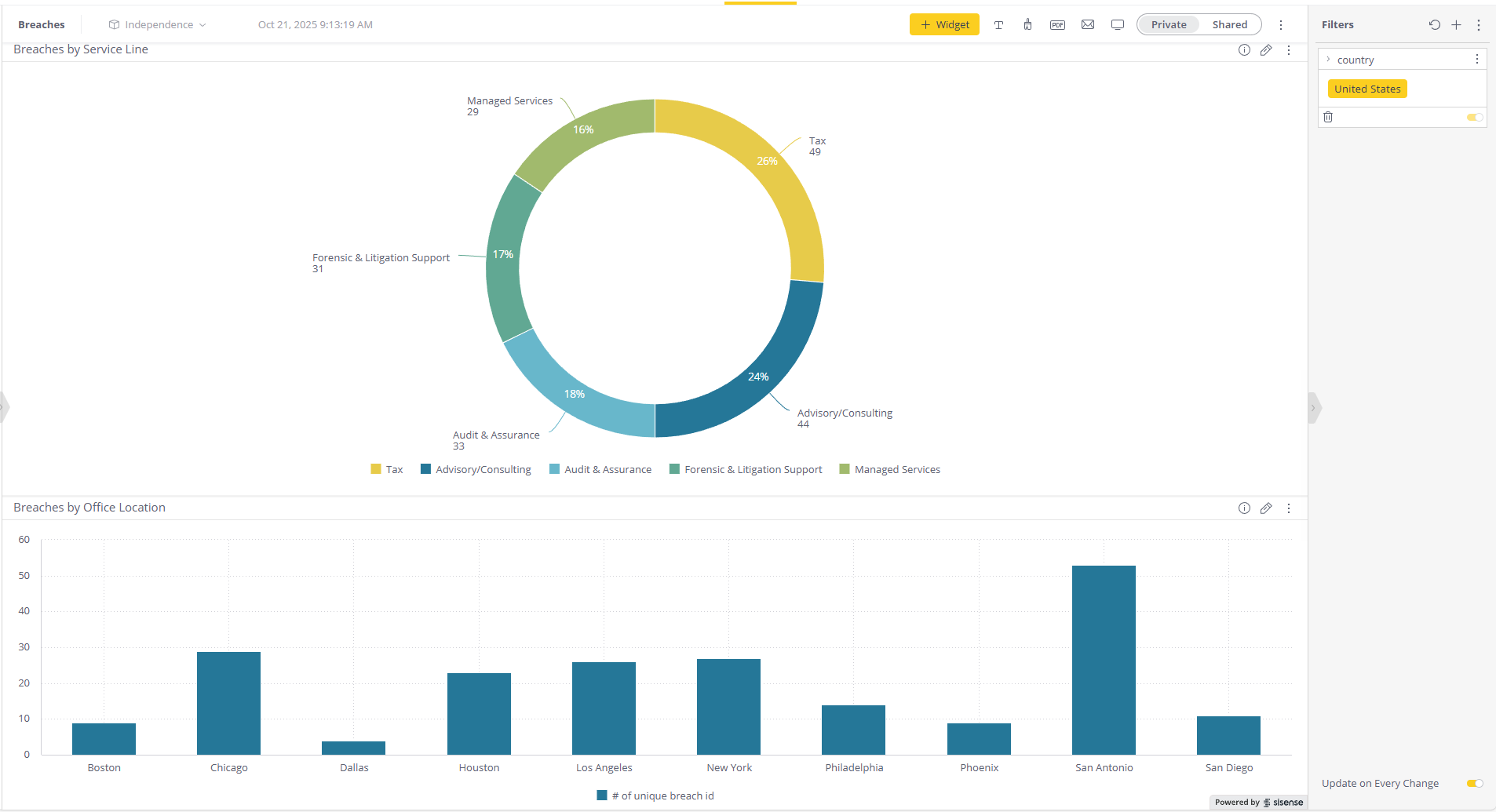Click the Tax legend color swatch
1496x812 pixels.
375,468
